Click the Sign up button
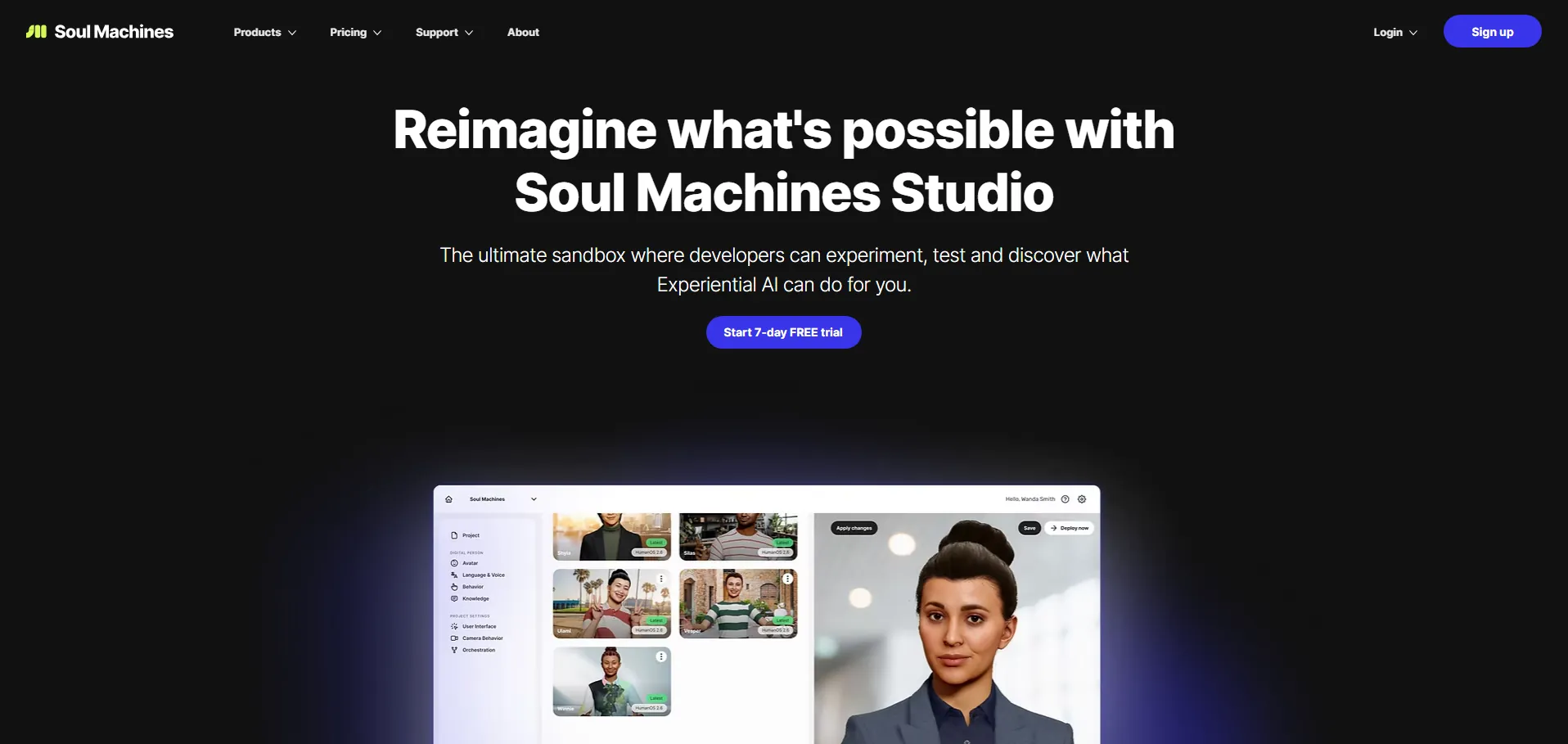Screen dimensions: 1568x744 pos(1492,31)
